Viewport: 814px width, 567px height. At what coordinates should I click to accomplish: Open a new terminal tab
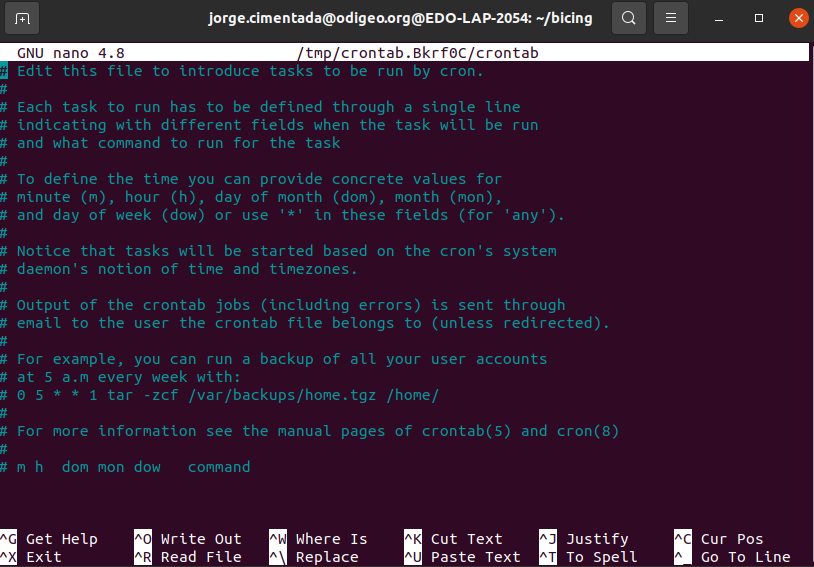coord(23,18)
